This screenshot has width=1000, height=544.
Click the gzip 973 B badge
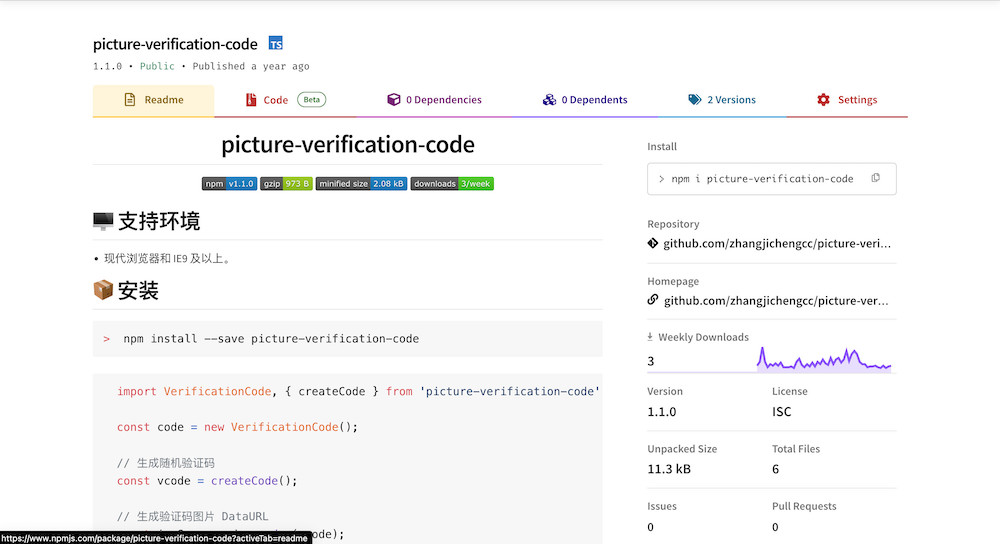pyautogui.click(x=286, y=184)
